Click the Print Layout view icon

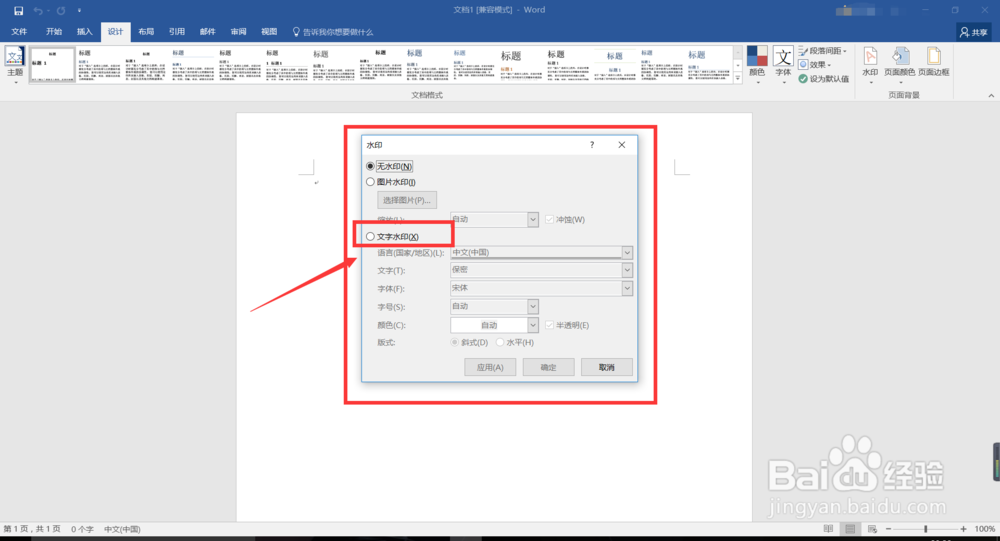point(850,529)
